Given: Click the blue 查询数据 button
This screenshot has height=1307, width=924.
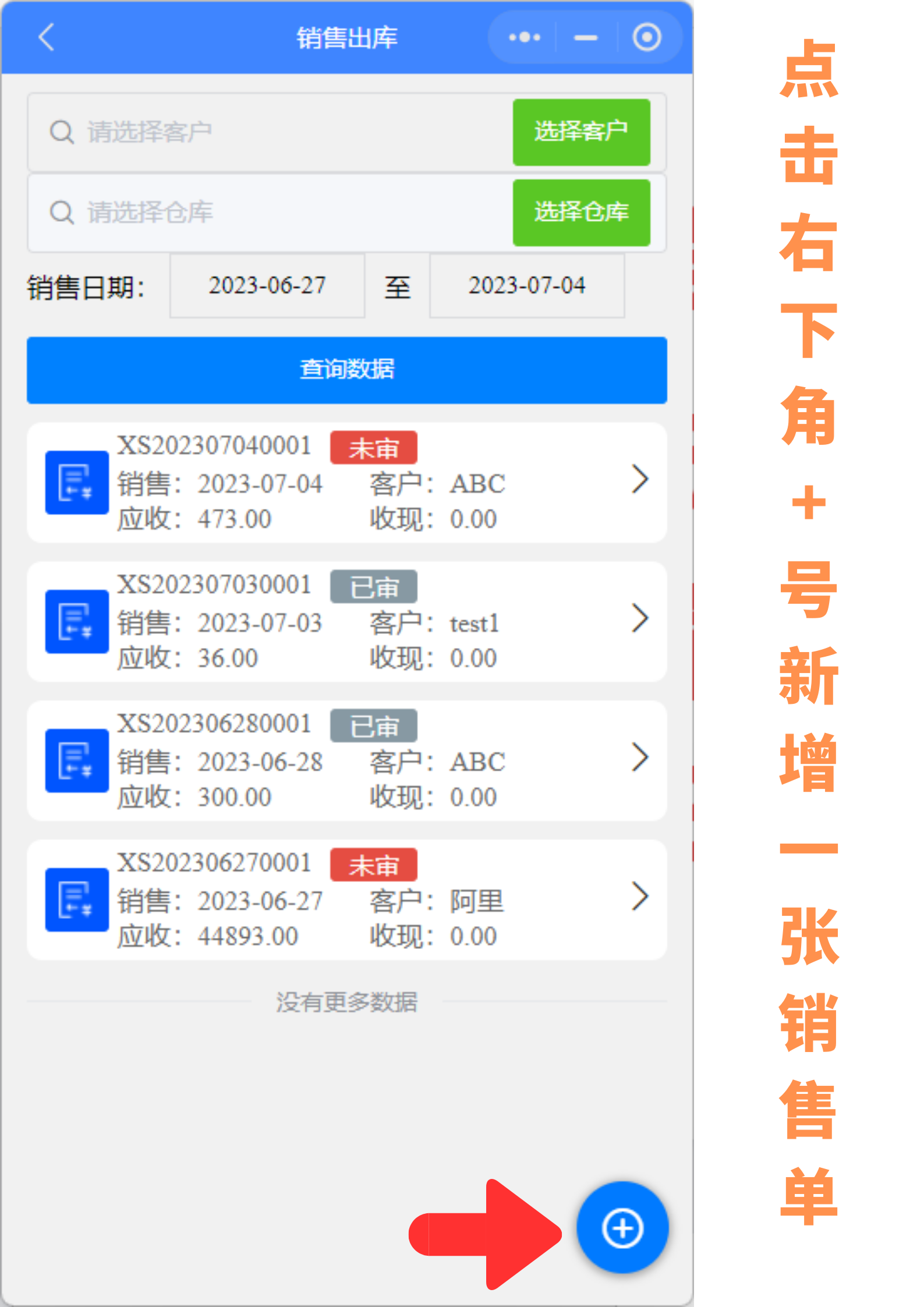Looking at the screenshot, I should 347,370.
